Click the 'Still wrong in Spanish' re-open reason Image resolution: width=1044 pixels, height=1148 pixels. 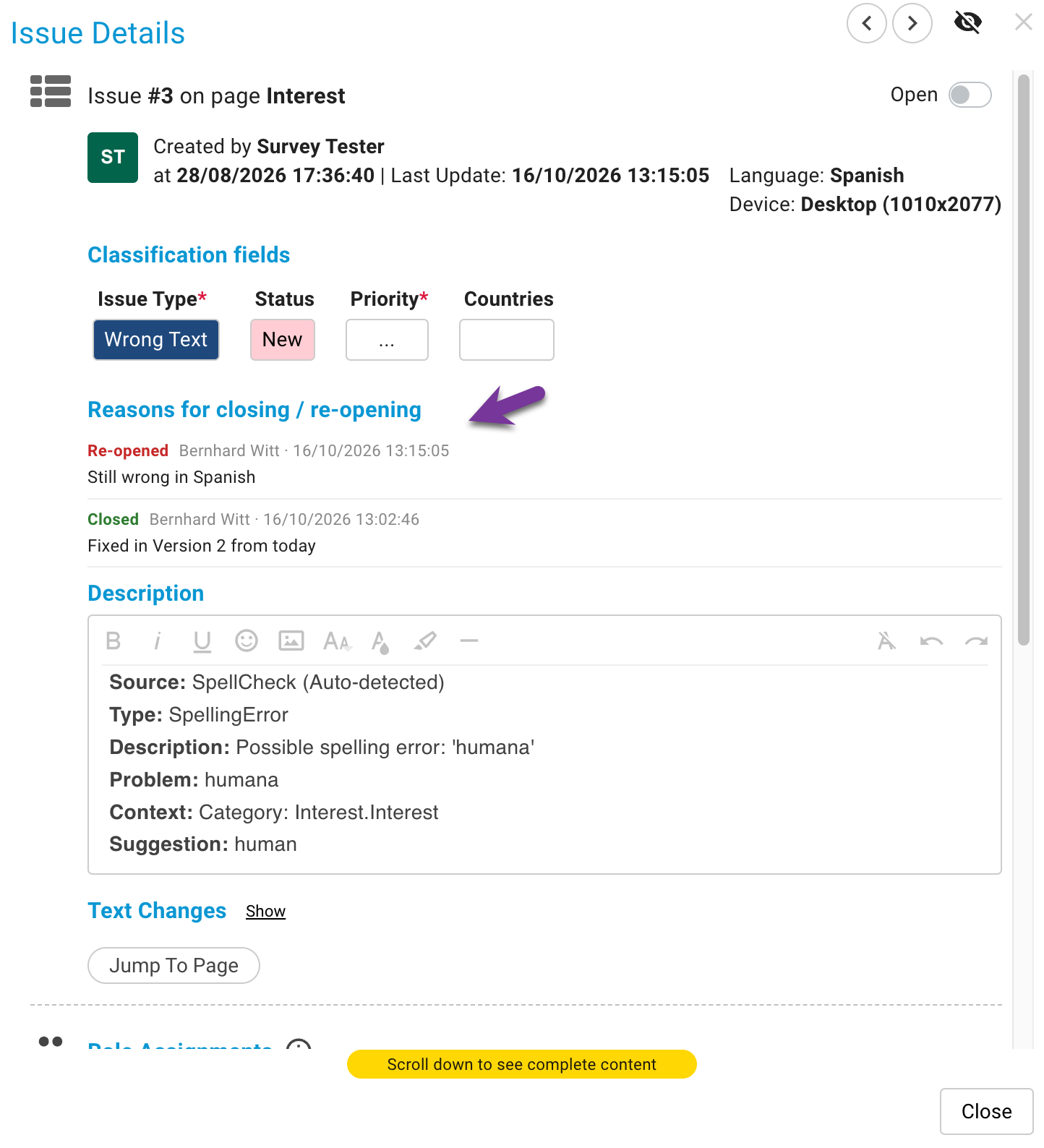click(x=171, y=478)
